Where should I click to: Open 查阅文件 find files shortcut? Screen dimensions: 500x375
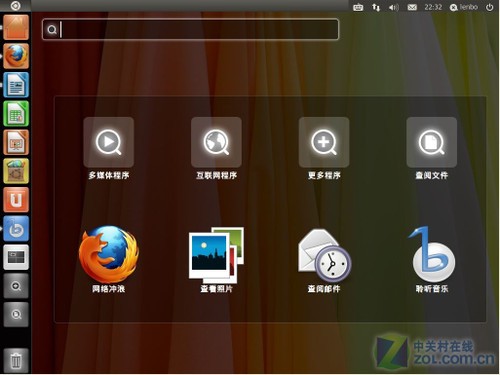[x=432, y=148]
